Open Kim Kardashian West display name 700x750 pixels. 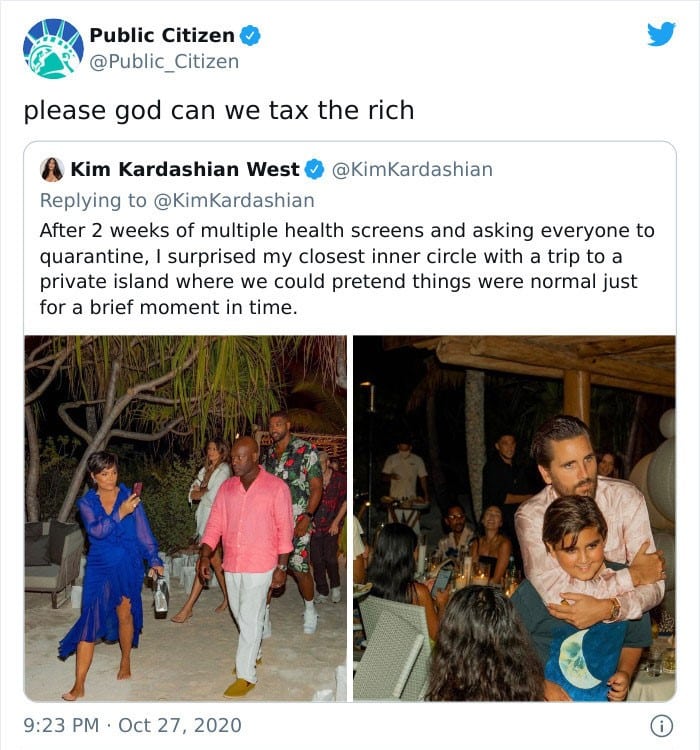[185, 169]
